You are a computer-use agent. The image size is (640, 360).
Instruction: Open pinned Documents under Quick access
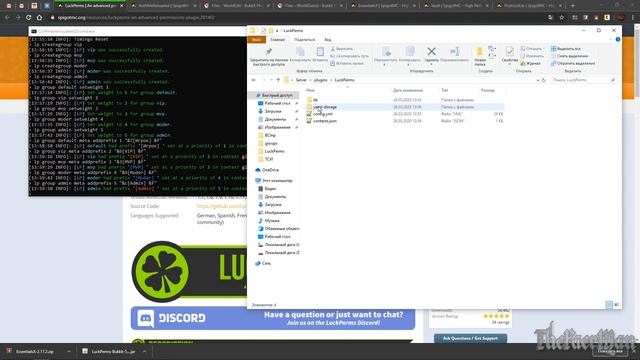(x=275, y=119)
